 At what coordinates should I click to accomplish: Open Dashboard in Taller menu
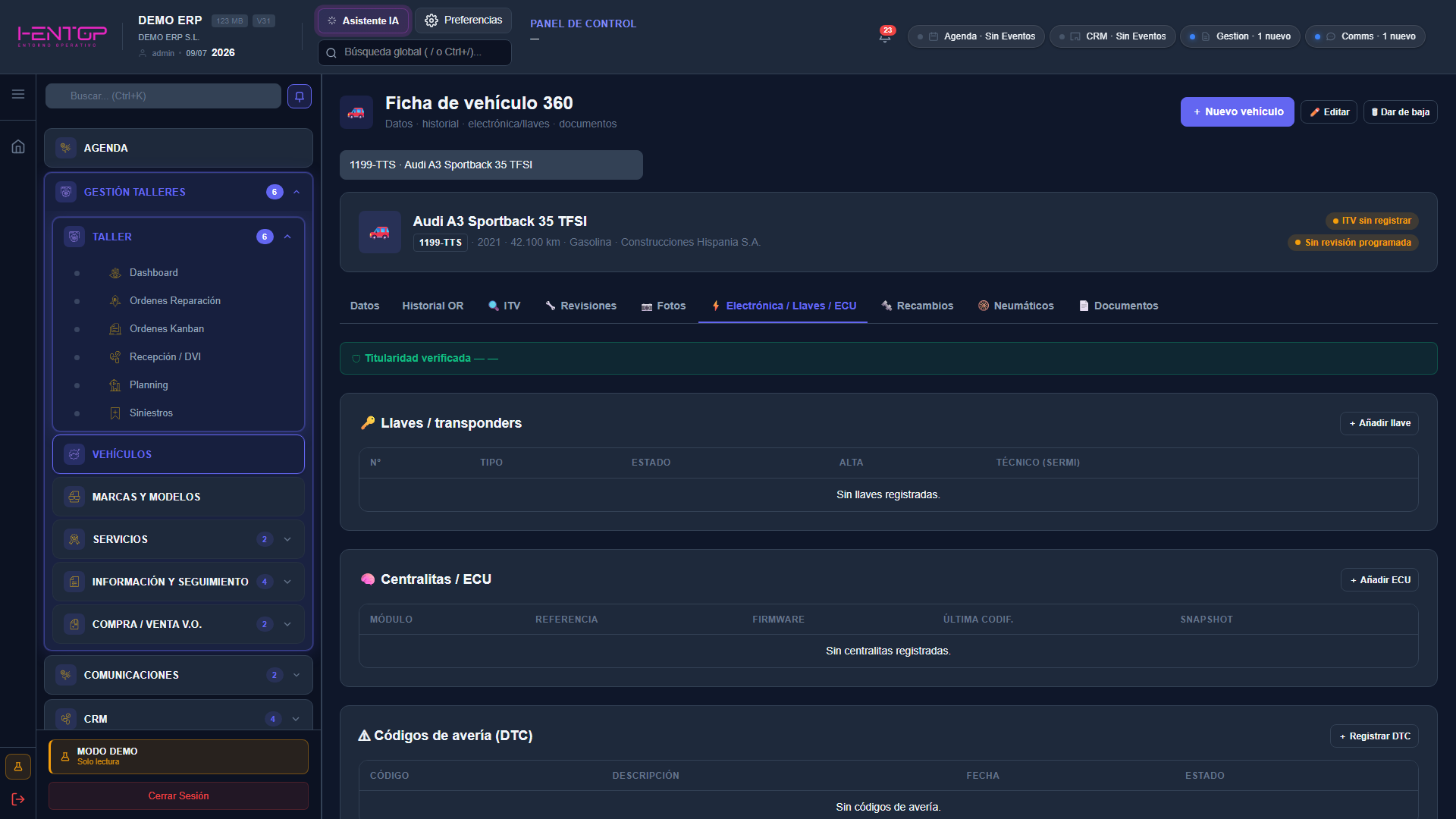click(153, 273)
